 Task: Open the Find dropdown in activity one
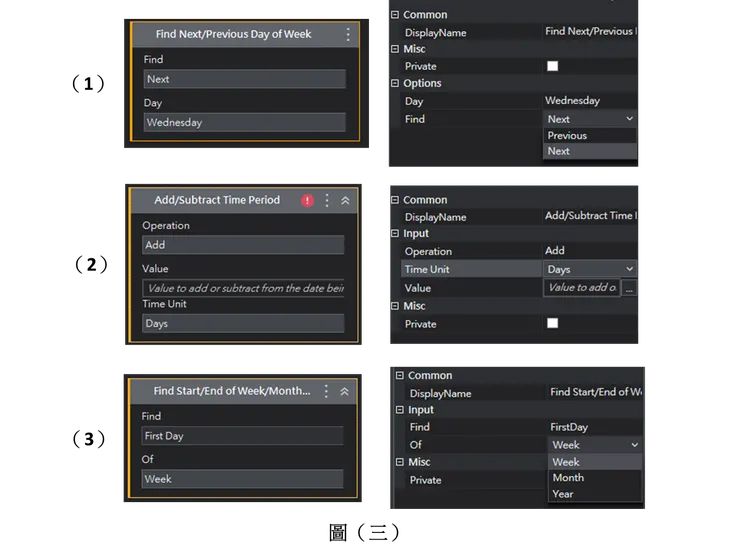click(244, 79)
